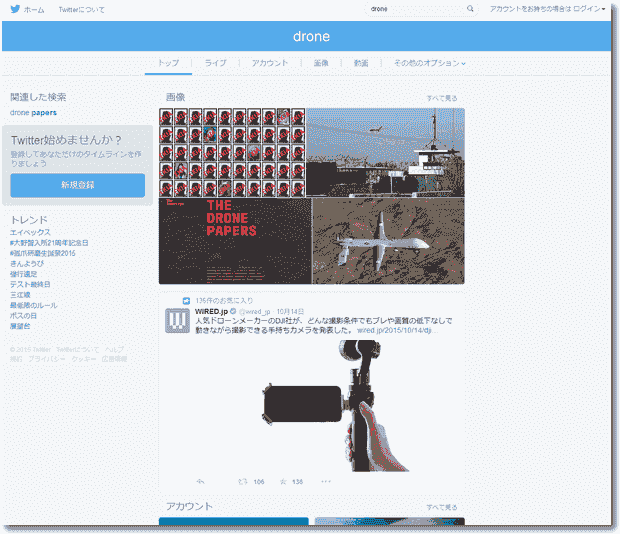Click the 最低限のルール trend
The height and width of the screenshot is (534, 620).
pos(34,305)
